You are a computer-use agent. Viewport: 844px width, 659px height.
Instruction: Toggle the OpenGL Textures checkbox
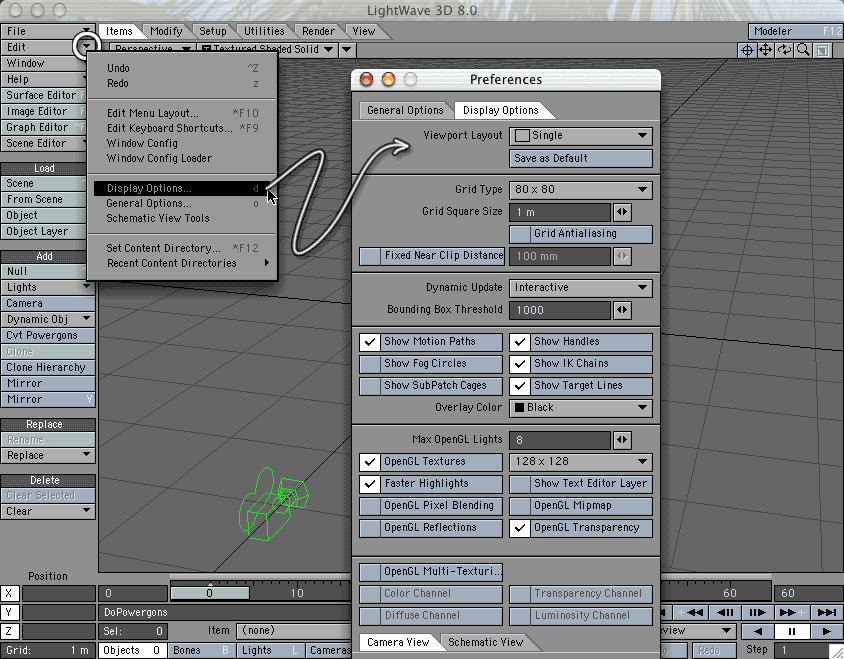370,462
